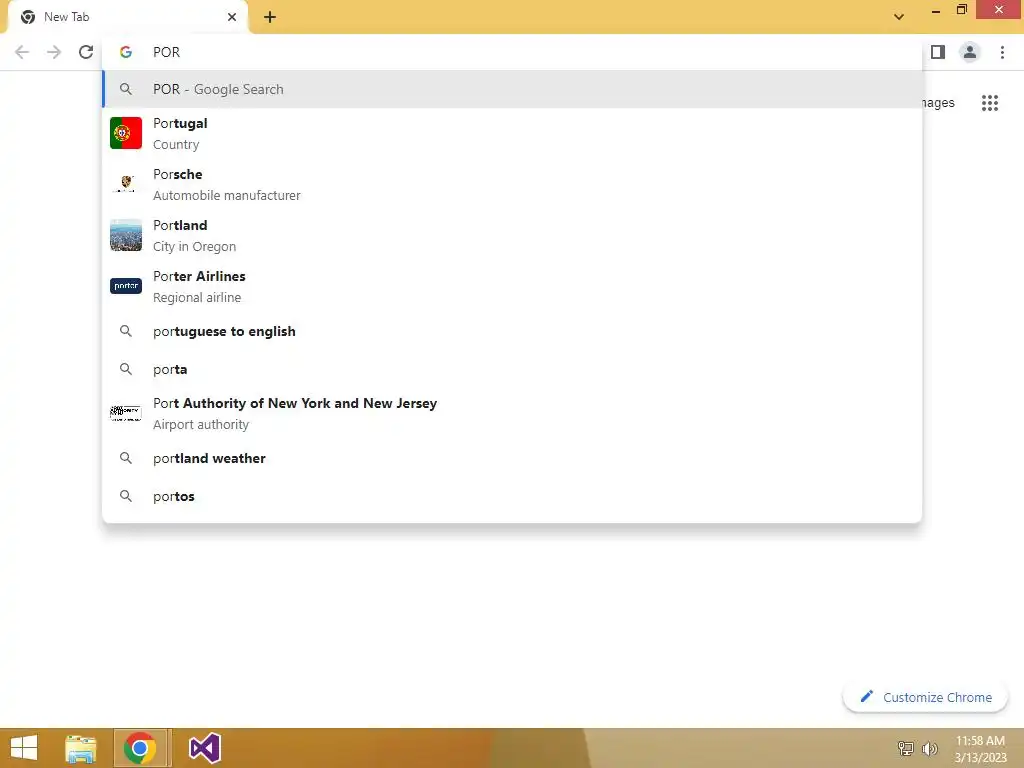Screen dimensions: 1024x768
Task: Click the Customize Chrome button
Action: (x=925, y=697)
